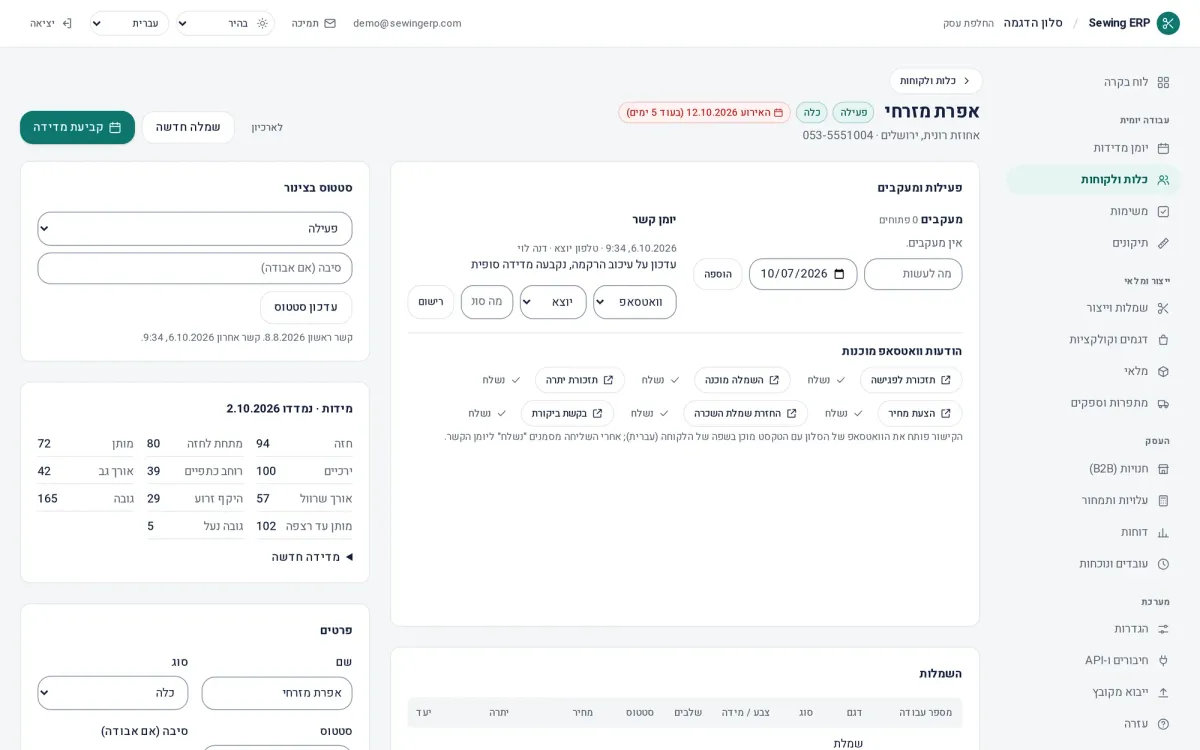Expand the מדידה חדשה section

[312, 557]
